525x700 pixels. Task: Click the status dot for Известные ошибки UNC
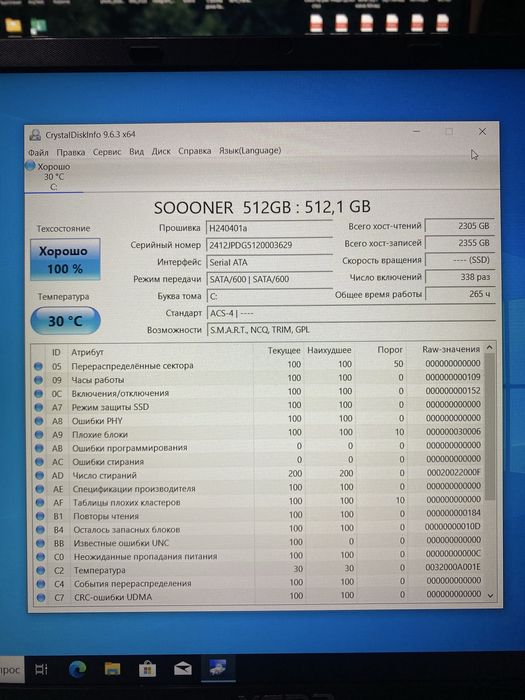tap(40, 543)
